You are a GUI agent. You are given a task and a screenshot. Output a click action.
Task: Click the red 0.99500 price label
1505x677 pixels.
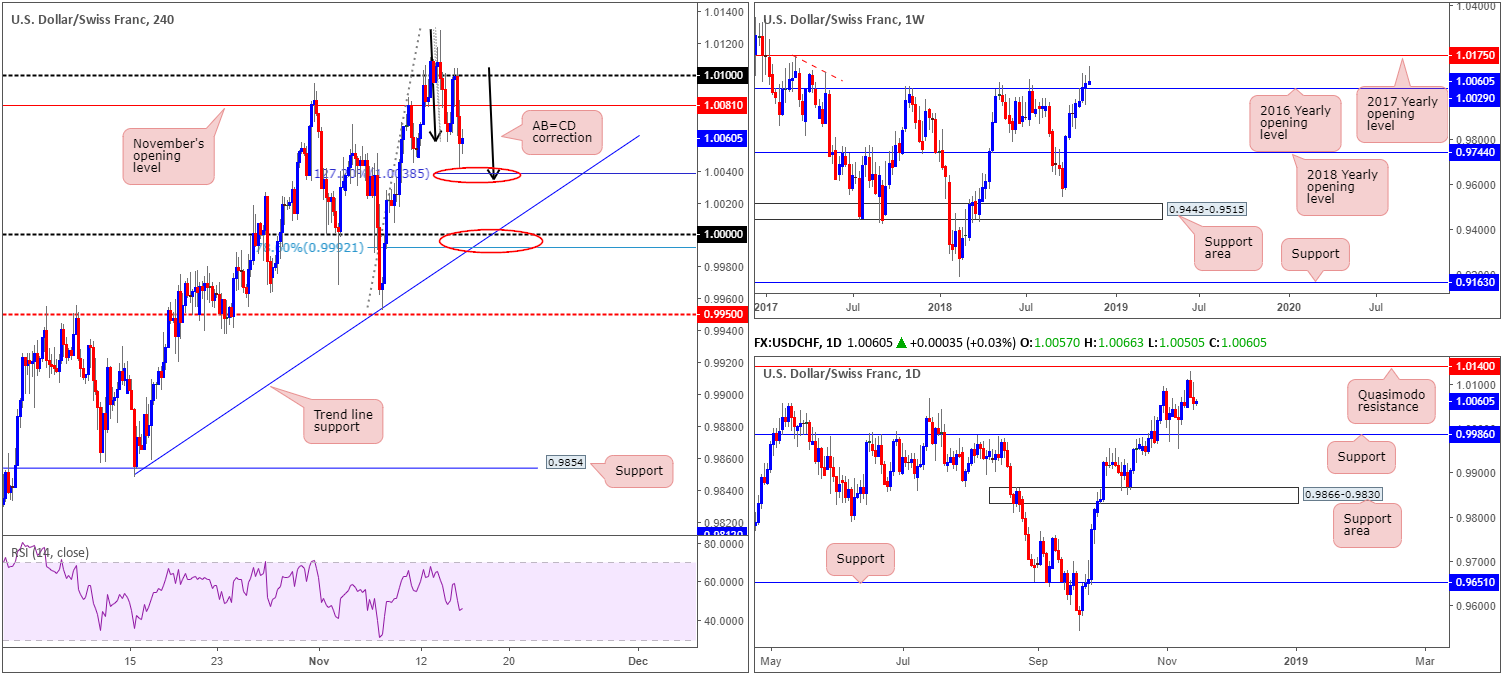click(x=720, y=314)
